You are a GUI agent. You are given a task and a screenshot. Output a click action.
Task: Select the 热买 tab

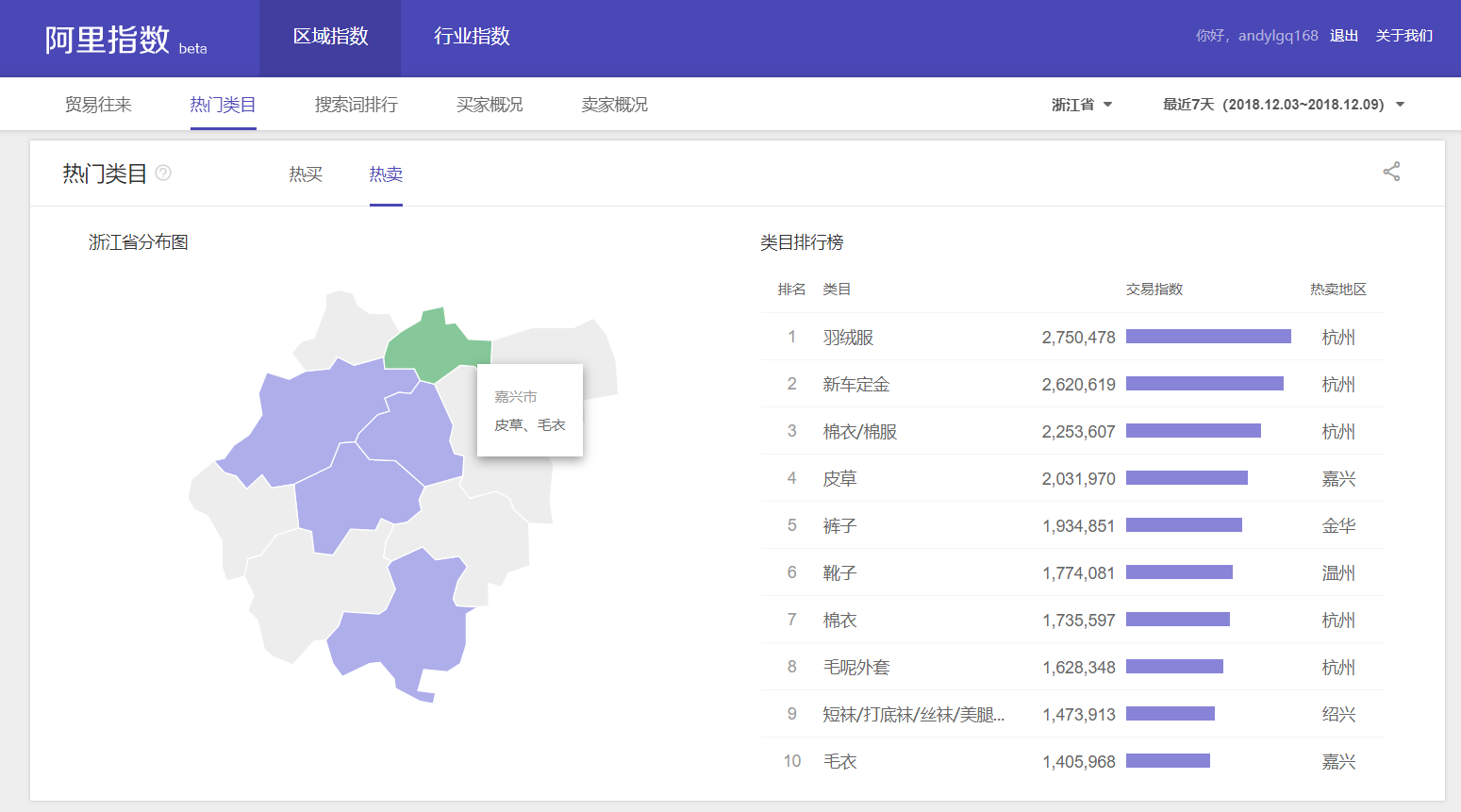tap(306, 174)
